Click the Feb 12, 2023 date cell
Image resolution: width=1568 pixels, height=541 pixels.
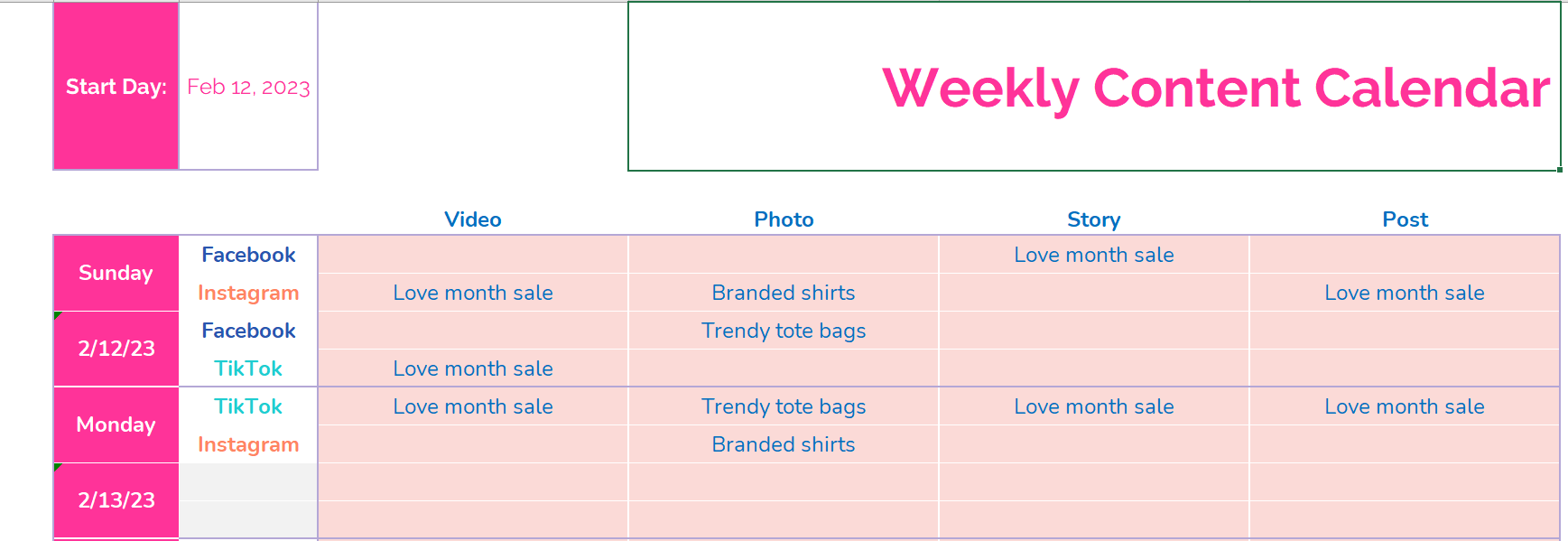(248, 87)
